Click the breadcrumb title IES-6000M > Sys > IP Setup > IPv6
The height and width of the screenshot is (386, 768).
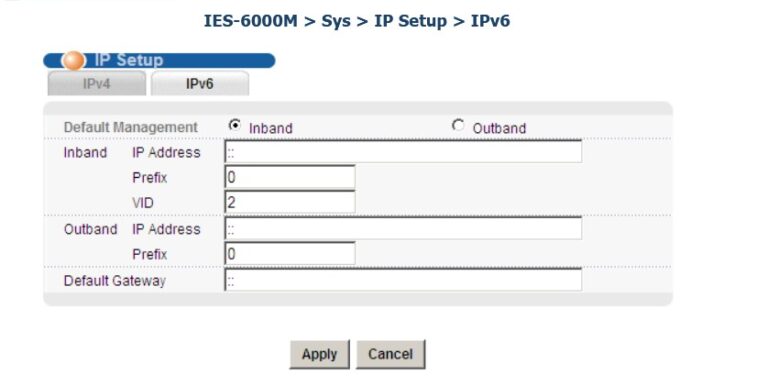pos(357,21)
